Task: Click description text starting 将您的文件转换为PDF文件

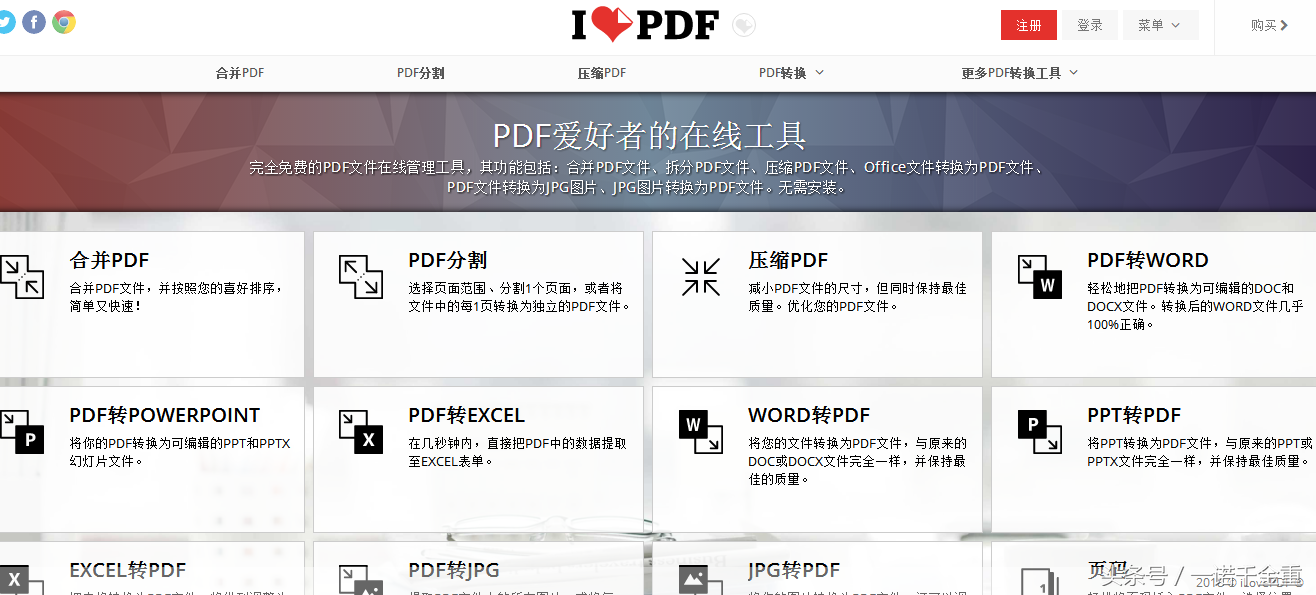Action: [857, 461]
